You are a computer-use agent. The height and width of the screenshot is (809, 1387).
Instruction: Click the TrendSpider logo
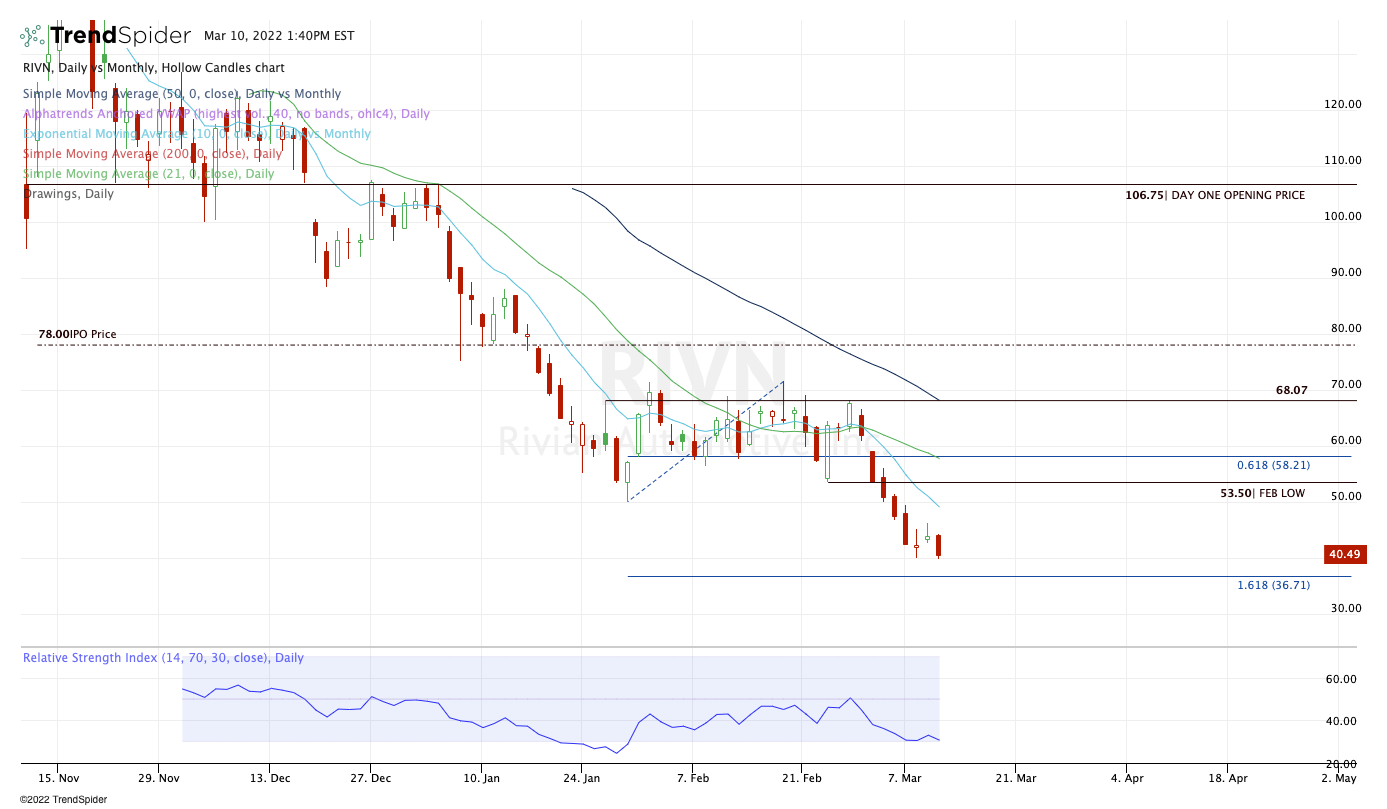click(x=105, y=36)
